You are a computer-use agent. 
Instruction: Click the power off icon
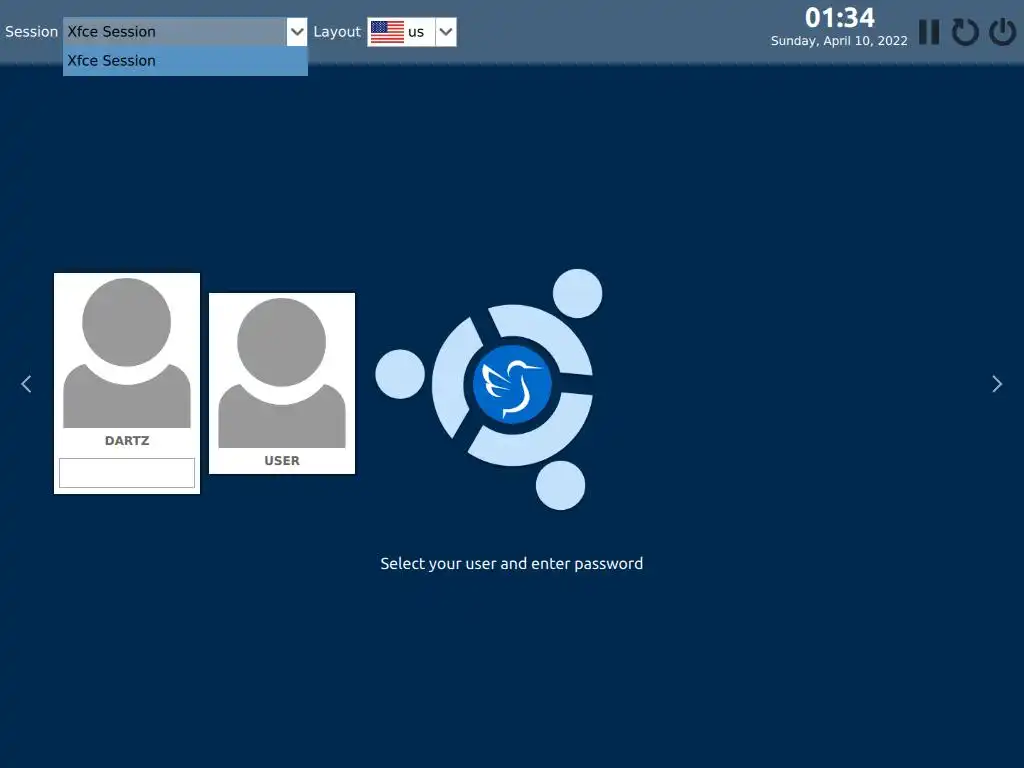coord(1002,32)
